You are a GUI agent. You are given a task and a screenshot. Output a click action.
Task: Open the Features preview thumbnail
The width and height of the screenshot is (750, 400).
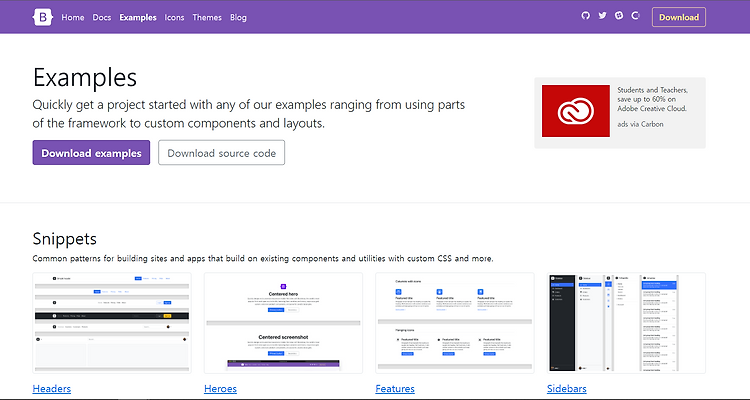[455, 323]
